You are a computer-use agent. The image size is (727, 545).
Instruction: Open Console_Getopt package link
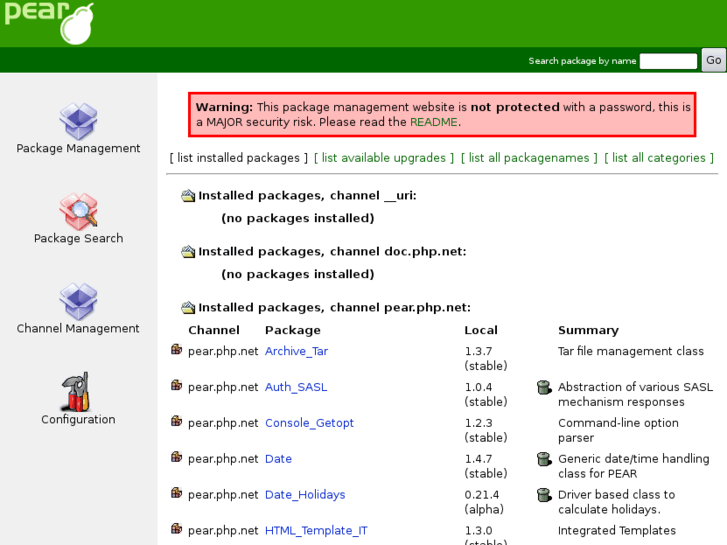pos(309,423)
